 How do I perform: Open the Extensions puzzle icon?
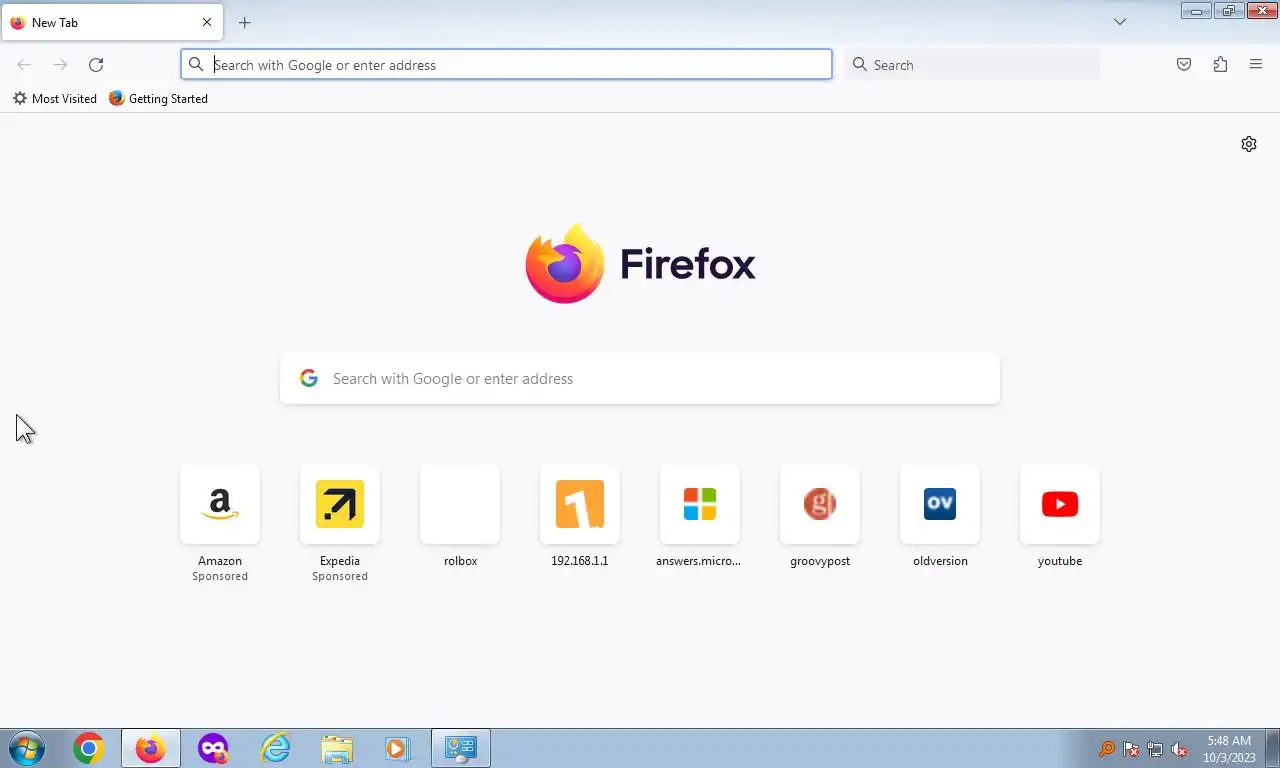pyautogui.click(x=1220, y=65)
